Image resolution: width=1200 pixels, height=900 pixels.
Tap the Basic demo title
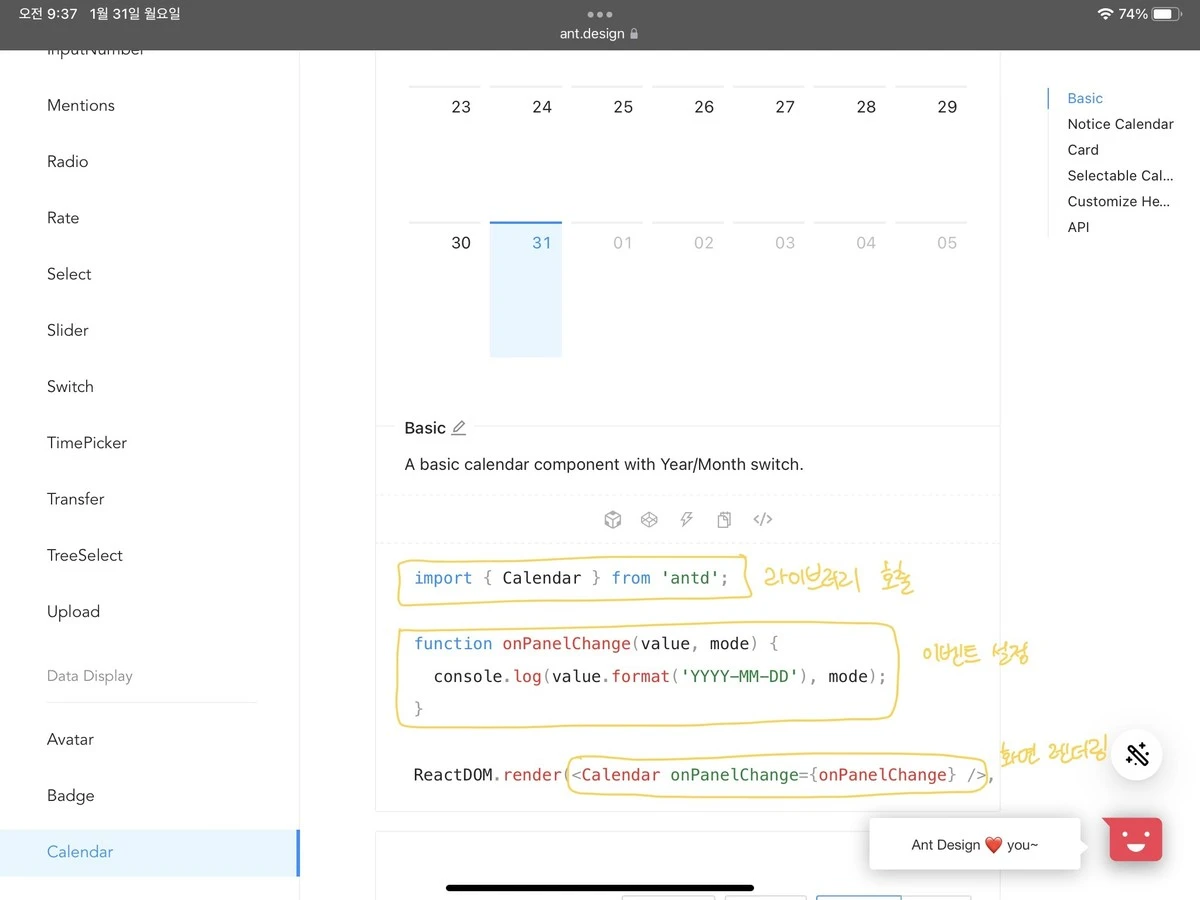pyautogui.click(x=425, y=428)
